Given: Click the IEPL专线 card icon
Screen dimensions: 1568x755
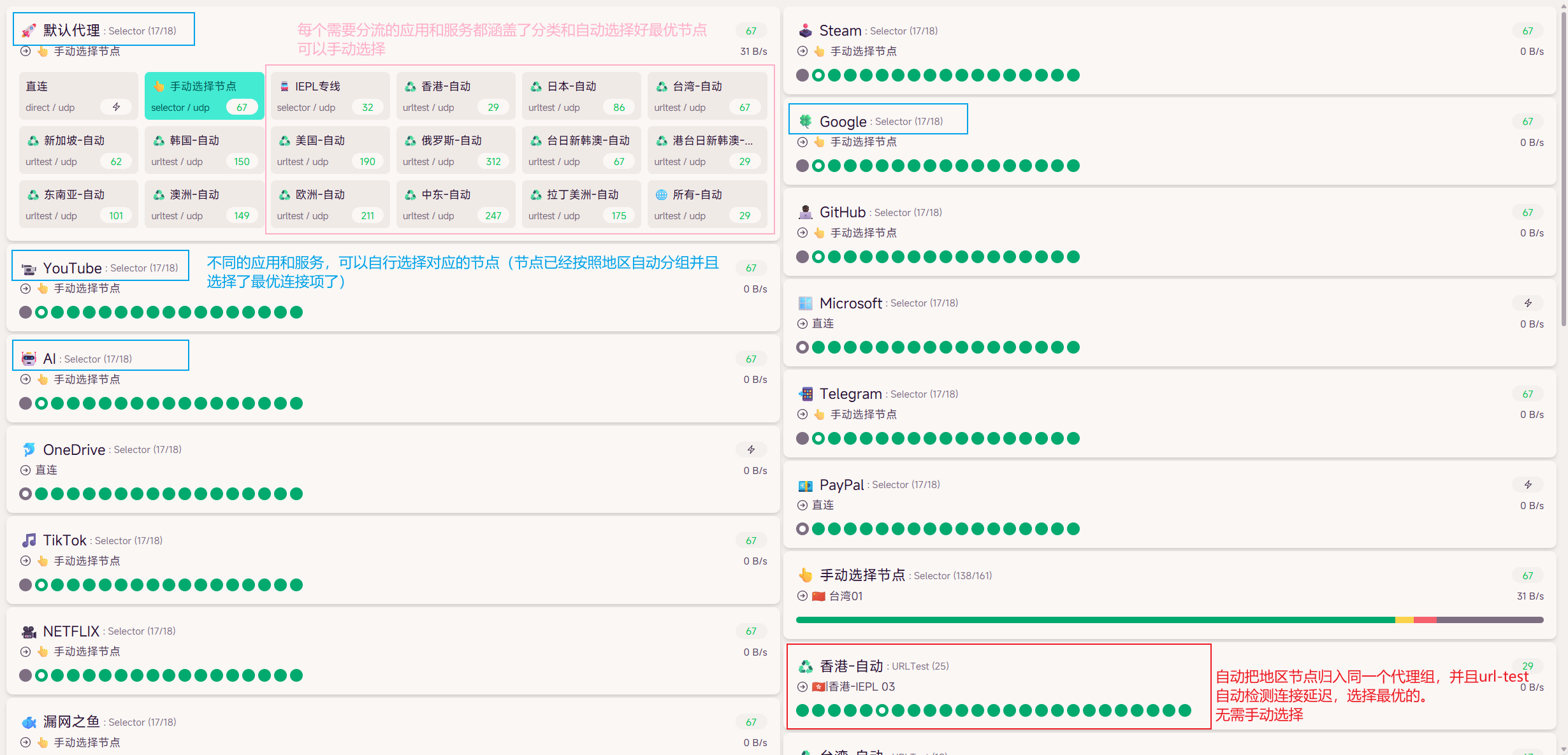Looking at the screenshot, I should (284, 86).
